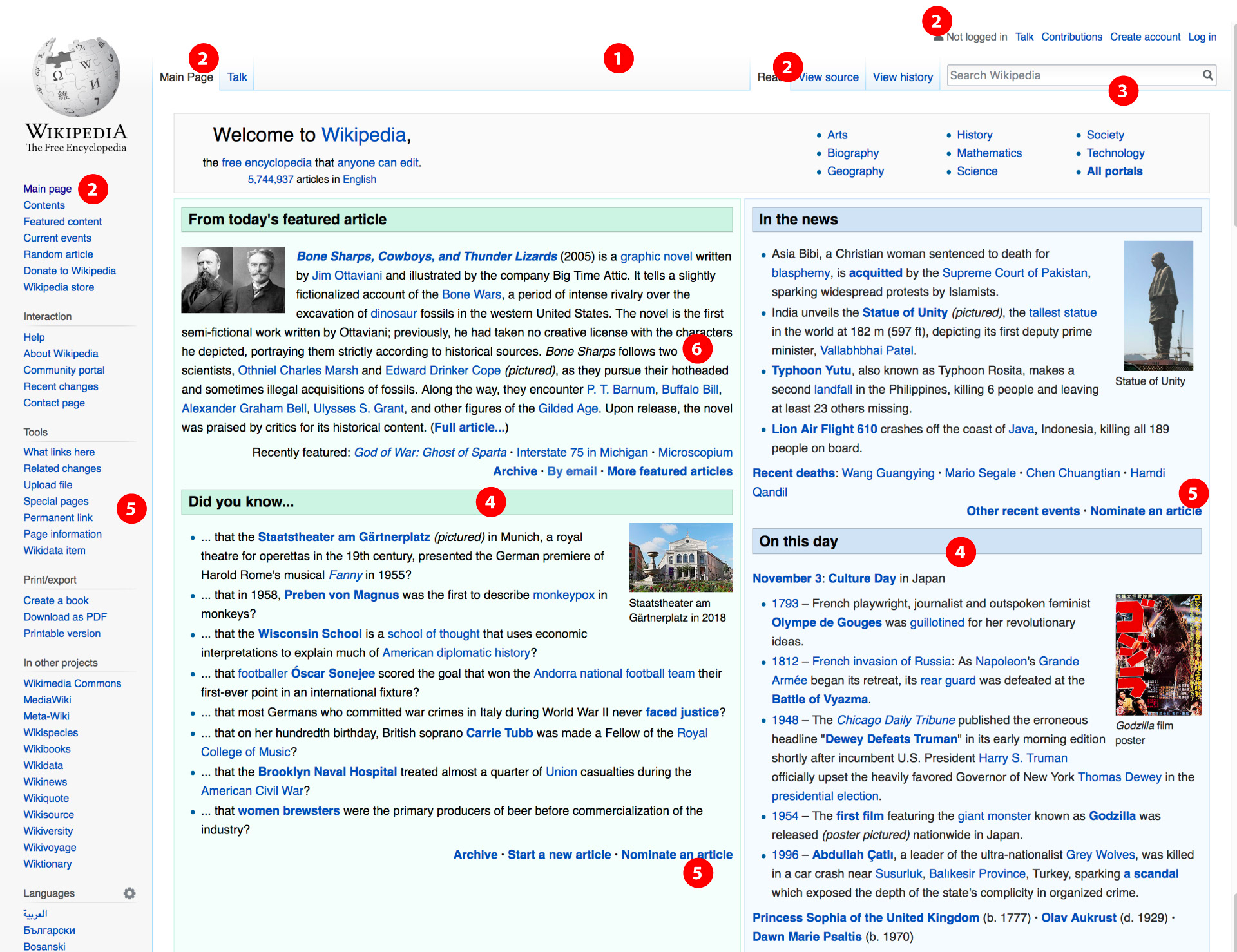This screenshot has width=1237, height=952.
Task: Open the Contributions link at top
Action: pyautogui.click(x=1071, y=37)
